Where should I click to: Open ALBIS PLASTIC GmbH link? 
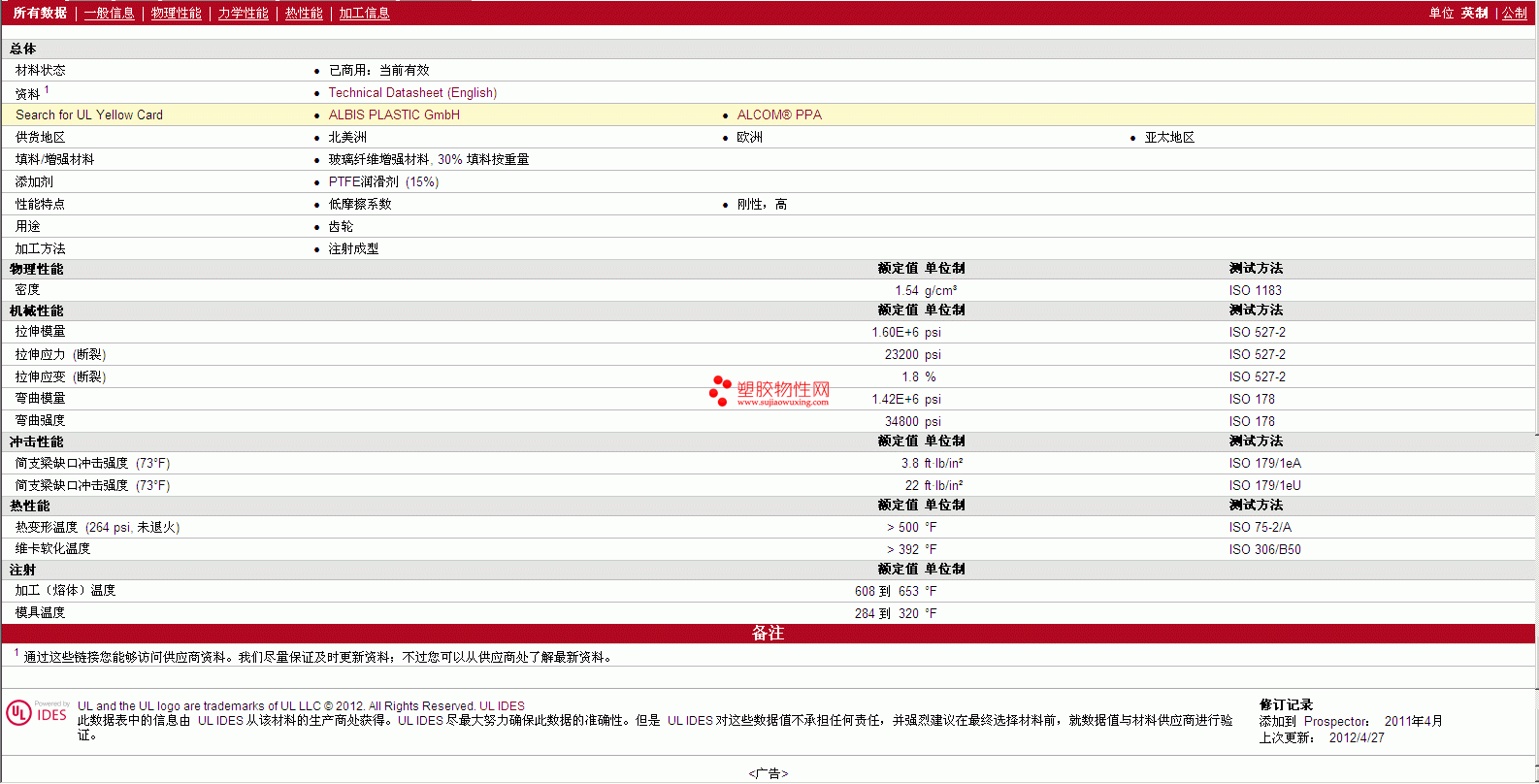point(394,114)
